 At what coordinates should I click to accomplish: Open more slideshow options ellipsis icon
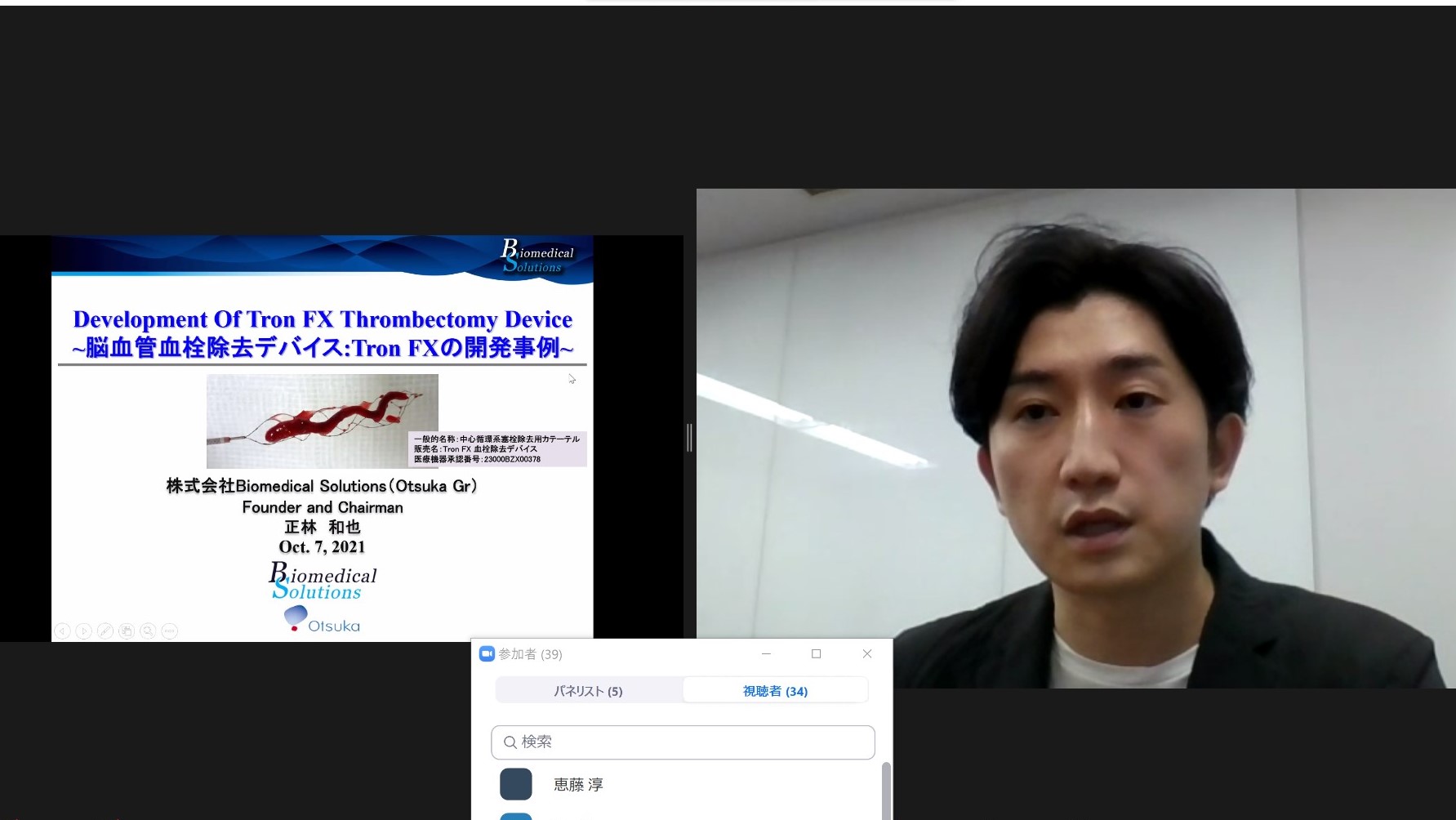pyautogui.click(x=169, y=631)
